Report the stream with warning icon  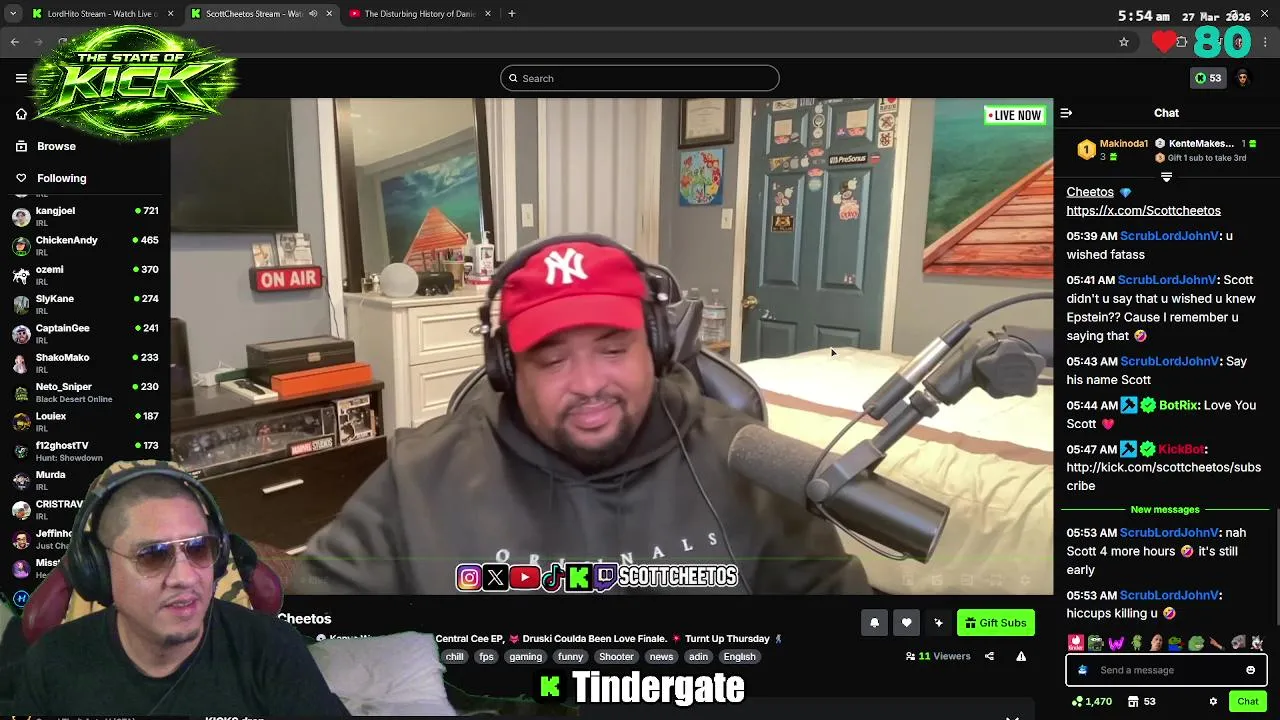[x=1021, y=656]
